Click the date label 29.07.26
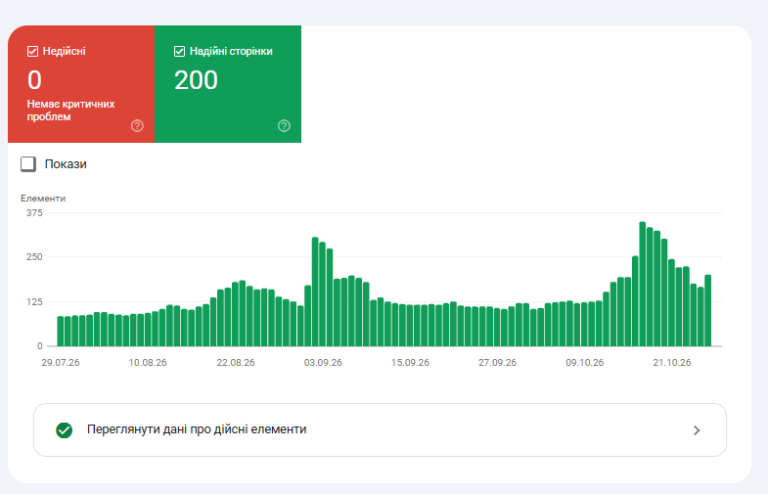The image size is (768, 494). tap(60, 363)
